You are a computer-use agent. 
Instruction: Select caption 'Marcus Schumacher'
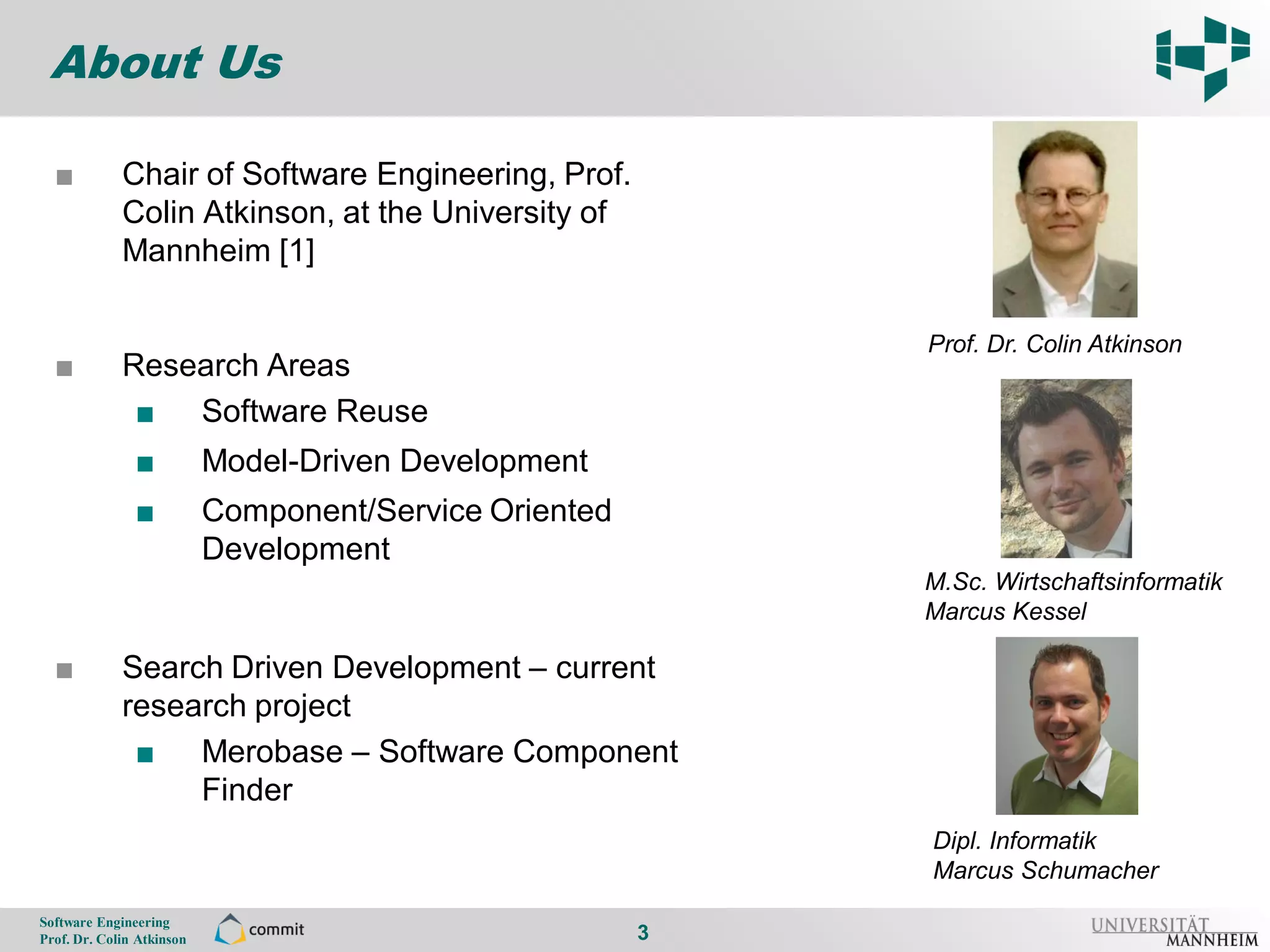pos(1046,870)
